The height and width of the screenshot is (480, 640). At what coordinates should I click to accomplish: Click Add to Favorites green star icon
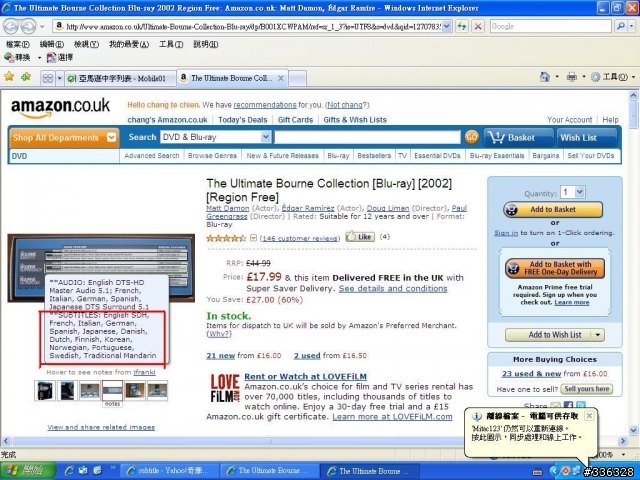pos(26,76)
